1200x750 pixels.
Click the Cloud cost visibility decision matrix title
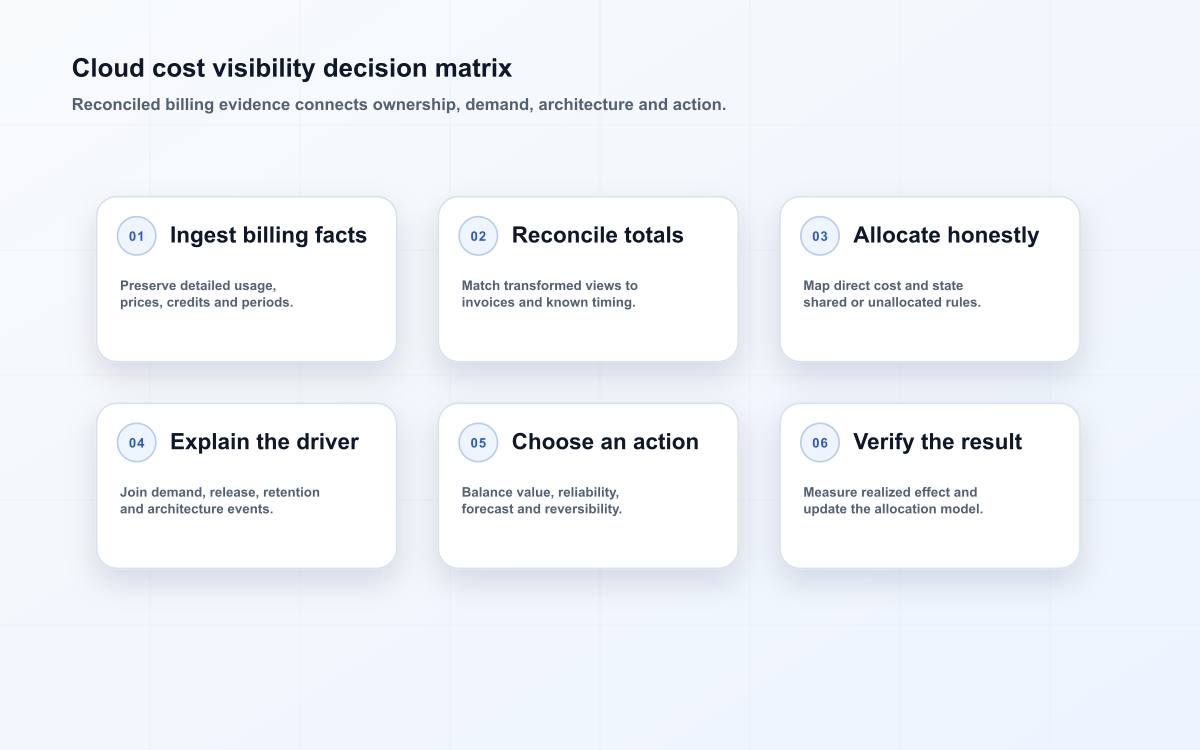(x=292, y=68)
